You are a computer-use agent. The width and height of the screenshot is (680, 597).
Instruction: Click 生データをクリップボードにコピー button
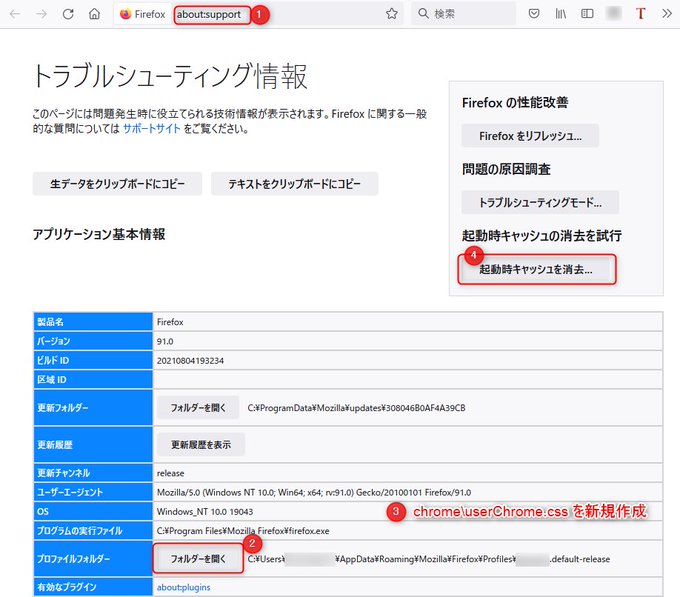point(117,184)
